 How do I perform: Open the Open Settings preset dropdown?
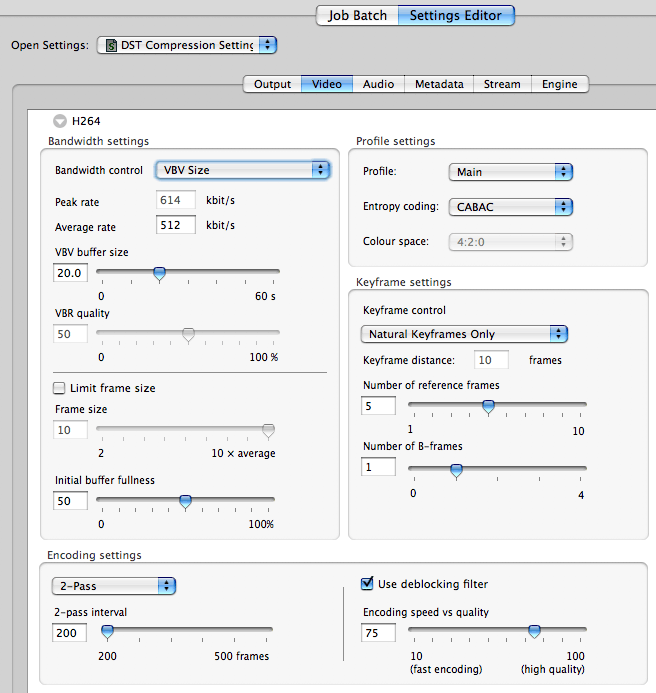pos(187,45)
